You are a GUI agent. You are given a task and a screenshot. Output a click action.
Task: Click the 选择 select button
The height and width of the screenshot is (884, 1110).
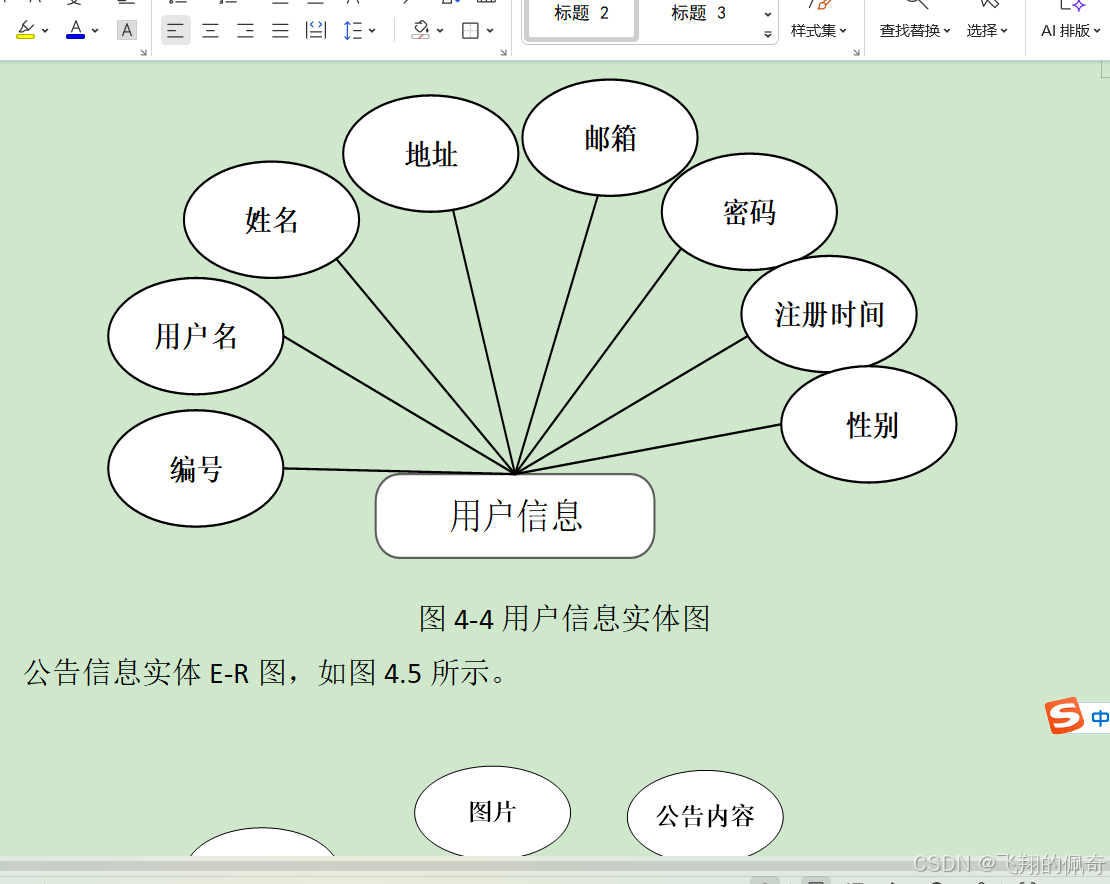(x=983, y=30)
